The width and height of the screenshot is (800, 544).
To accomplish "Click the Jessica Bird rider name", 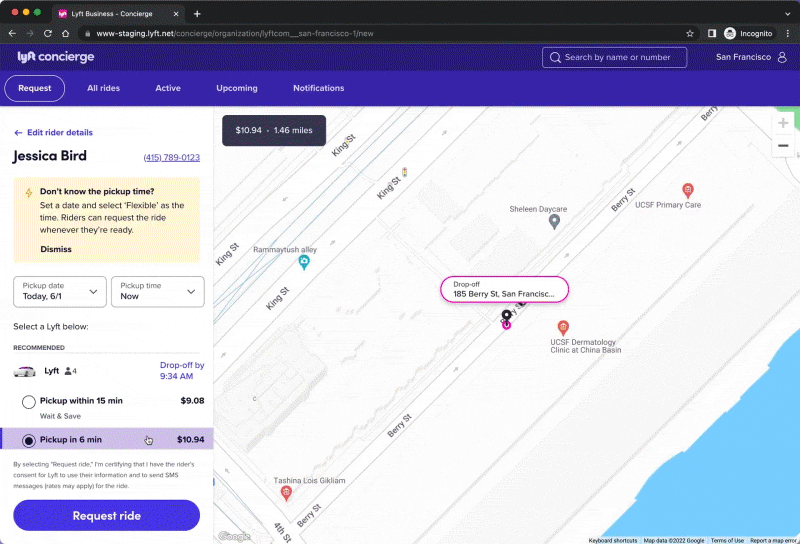I will pos(49,156).
